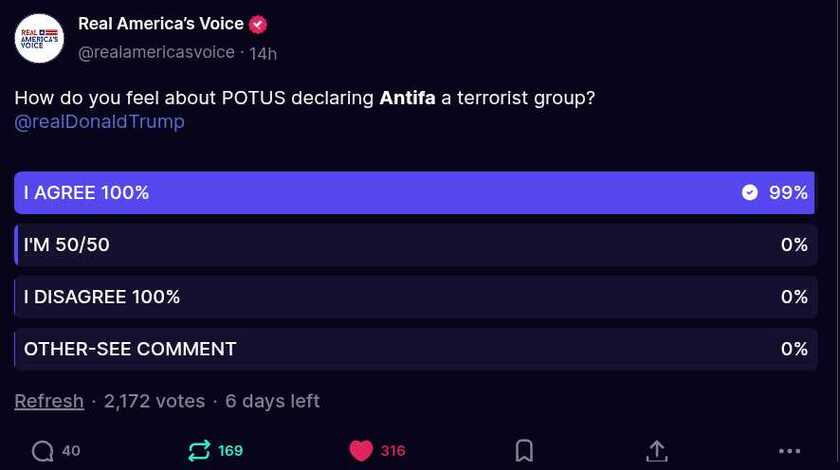Click the 316 likes count
This screenshot has height=470, width=840.
(393, 451)
